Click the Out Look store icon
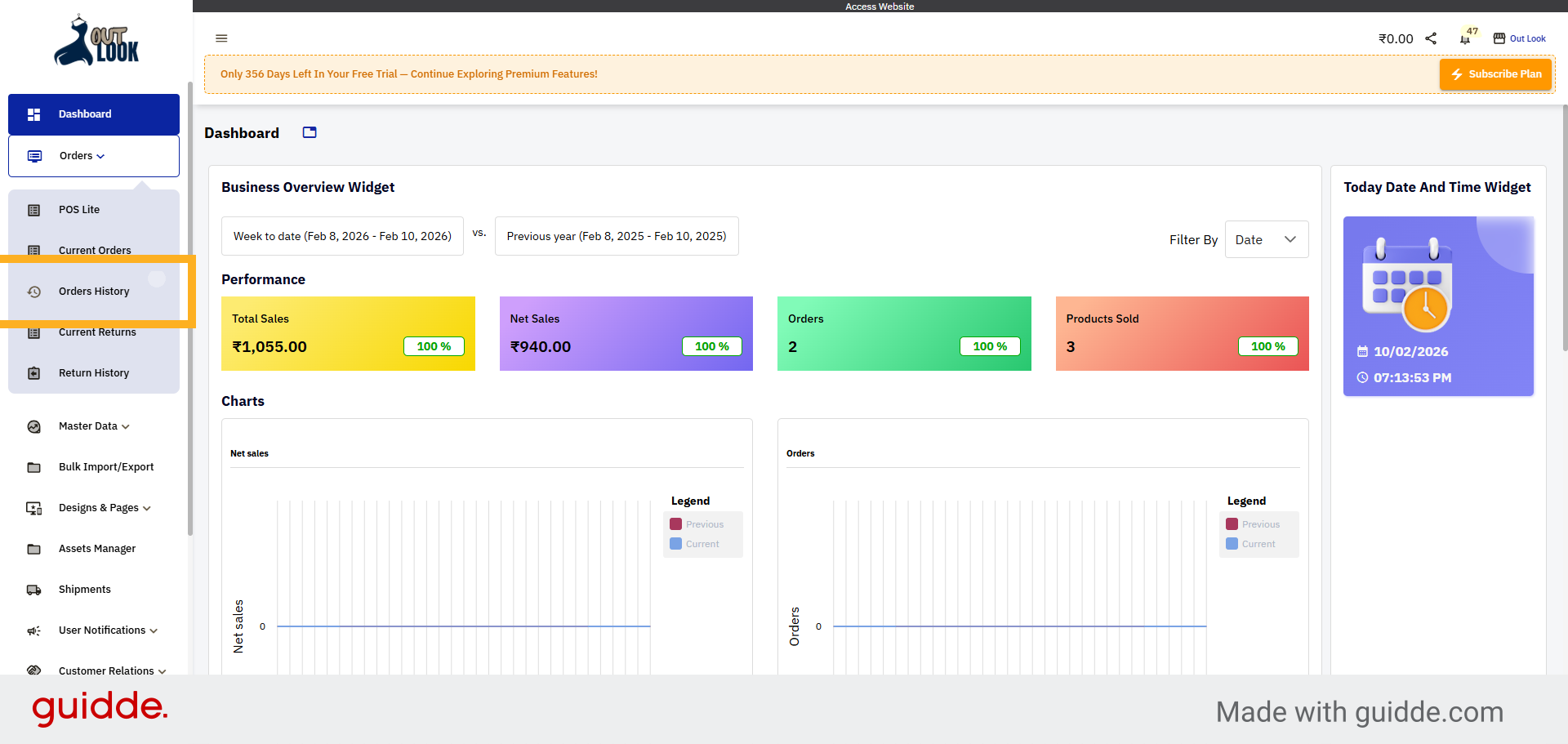 [x=1499, y=38]
